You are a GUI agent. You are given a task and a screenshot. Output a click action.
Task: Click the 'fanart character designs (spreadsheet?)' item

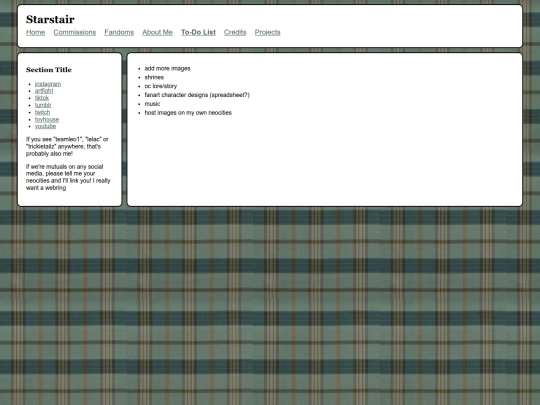coord(197,95)
